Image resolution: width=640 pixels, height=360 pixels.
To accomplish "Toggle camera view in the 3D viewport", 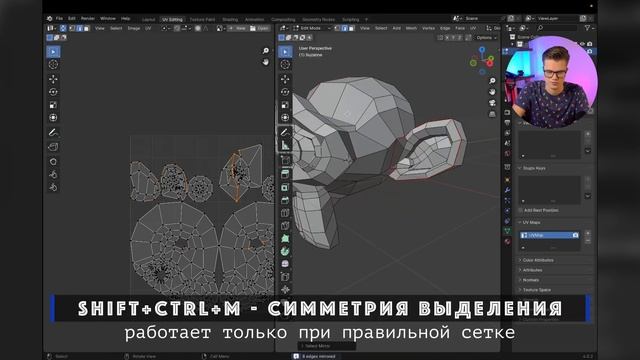I will 492,103.
